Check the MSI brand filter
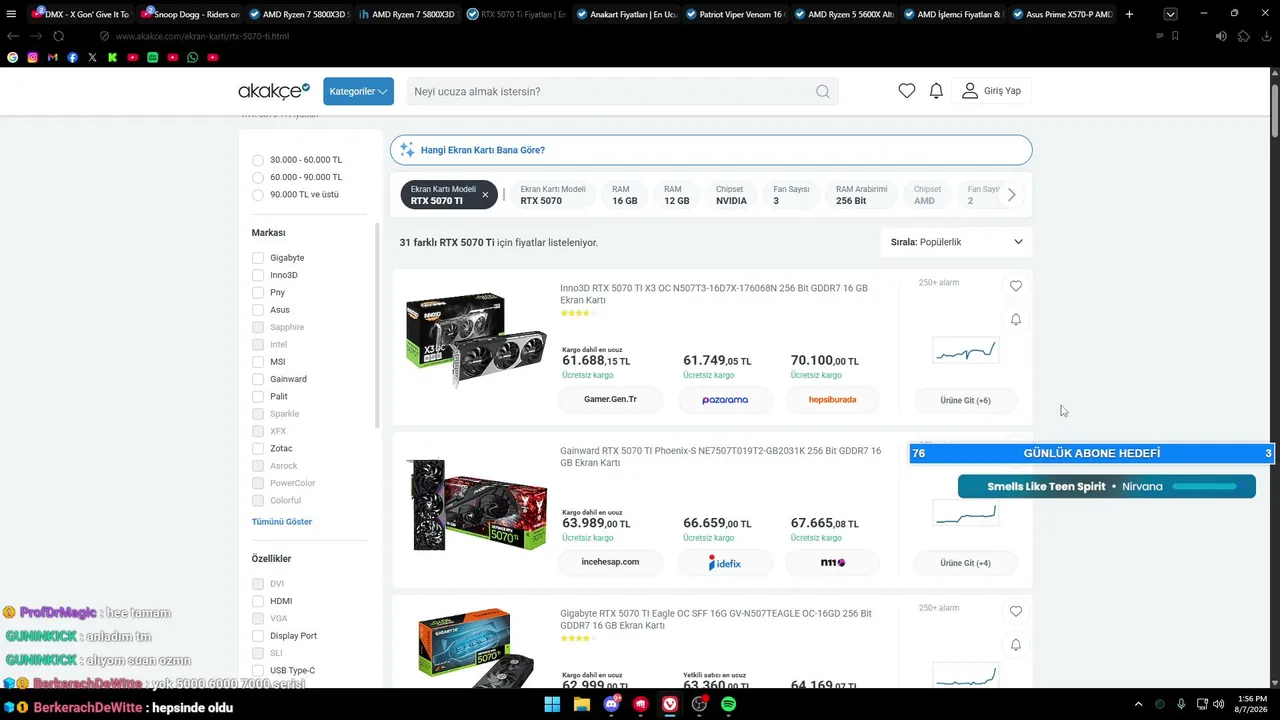 (258, 362)
